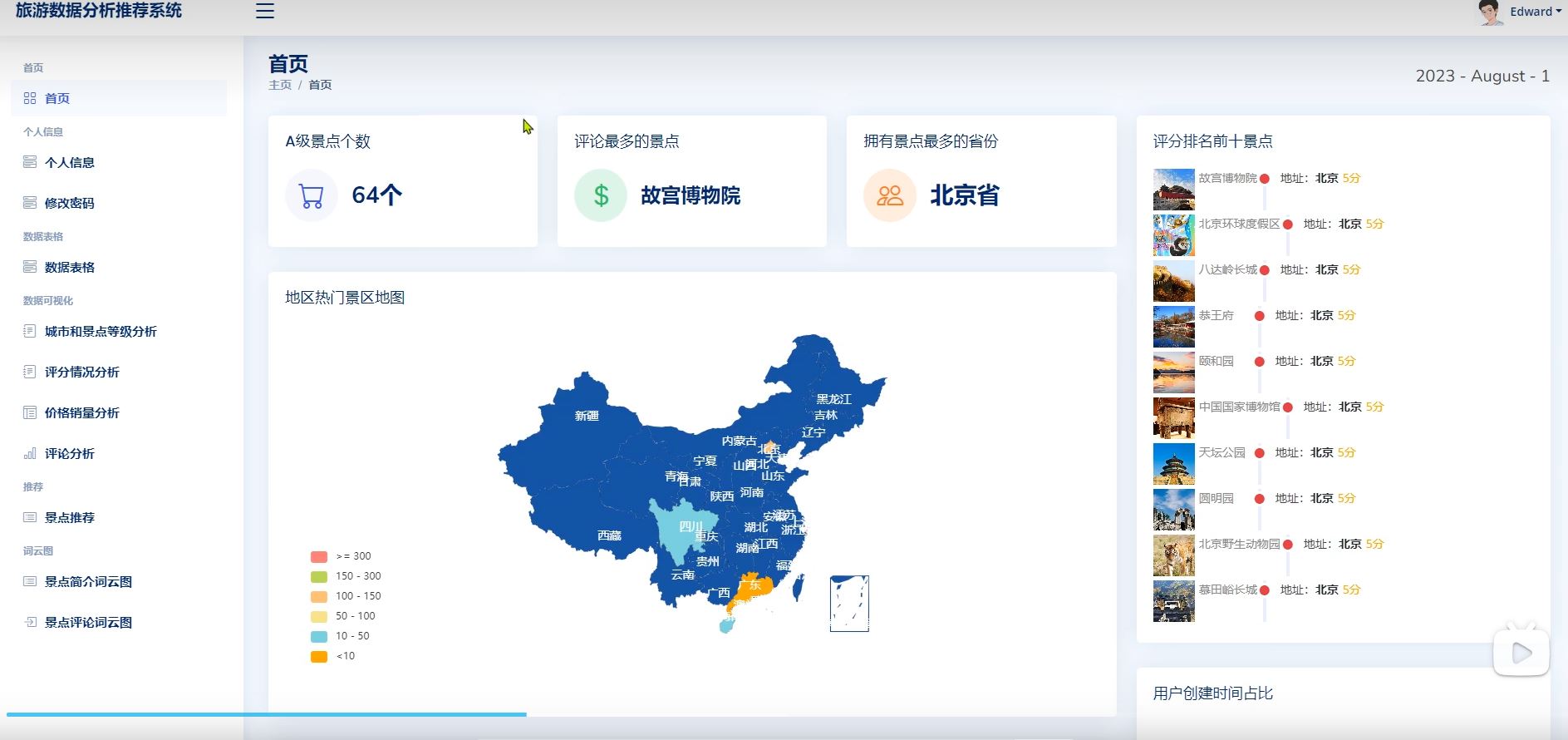Viewport: 1568px width, 740px height.
Task: Click the 圆明园 ranking thumbnail
Action: point(1174,510)
